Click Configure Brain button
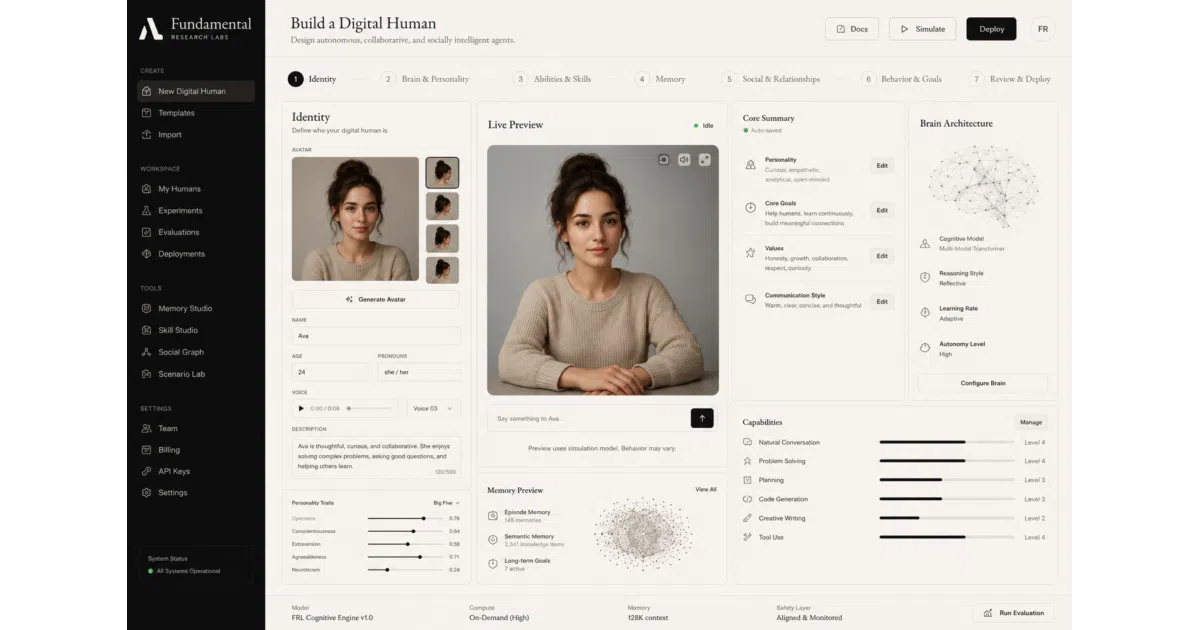The height and width of the screenshot is (630, 1200). point(983,383)
